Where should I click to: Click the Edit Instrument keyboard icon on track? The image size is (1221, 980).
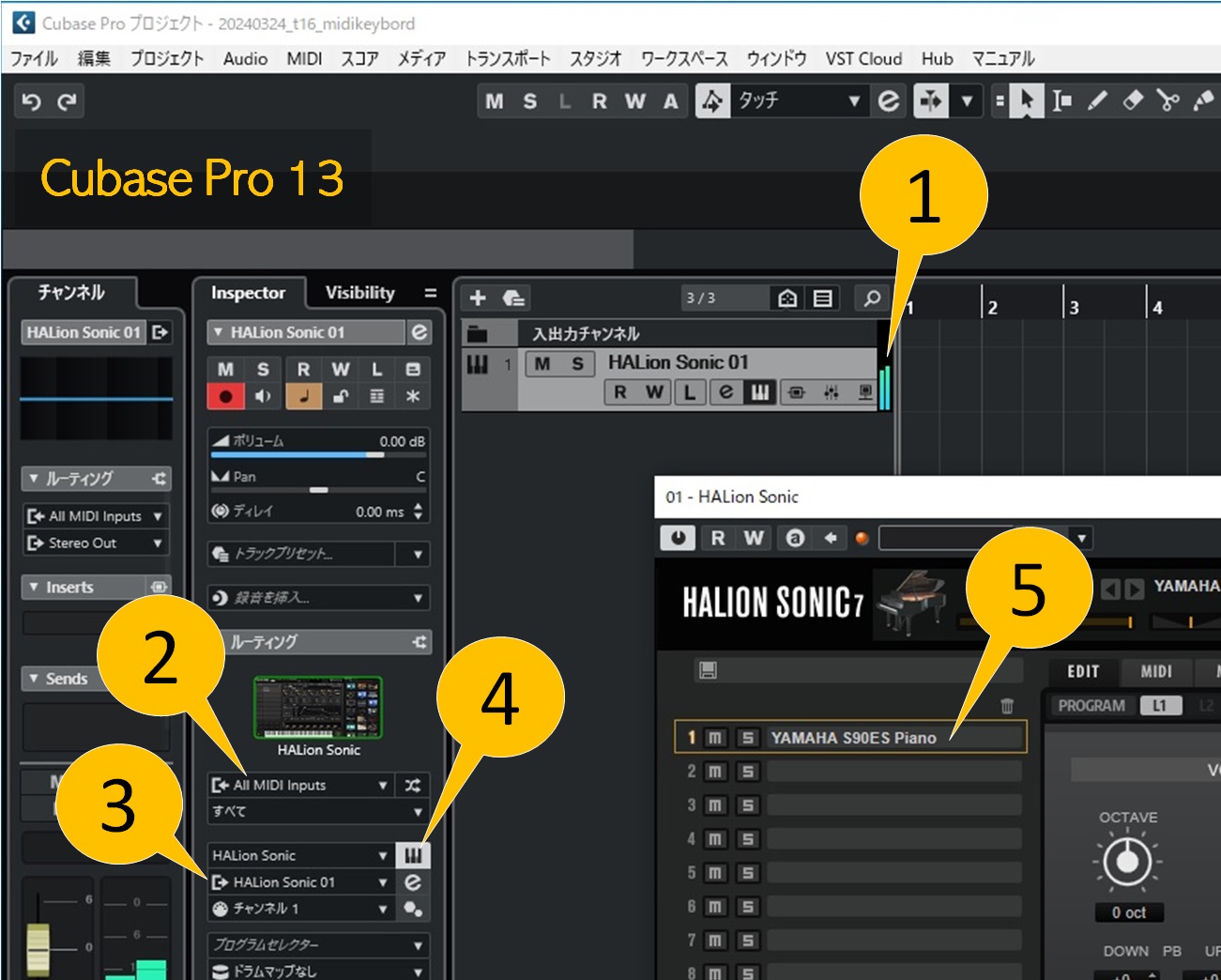click(759, 392)
